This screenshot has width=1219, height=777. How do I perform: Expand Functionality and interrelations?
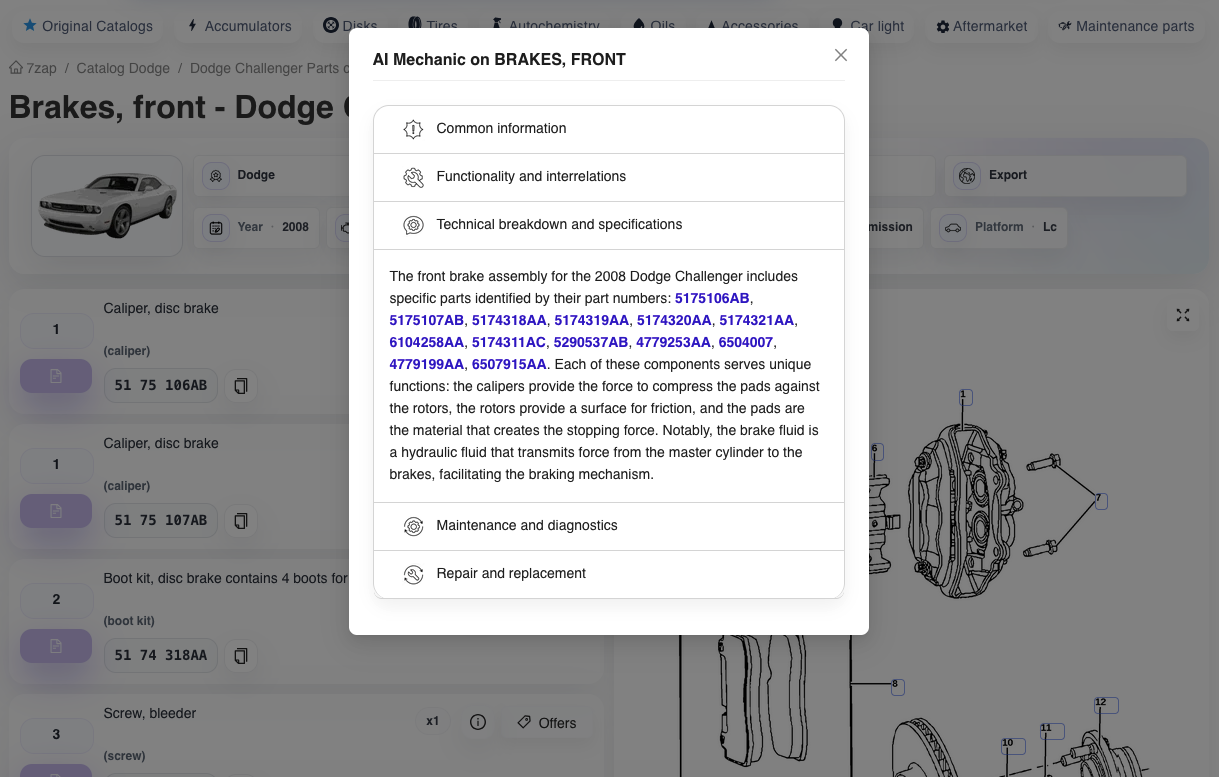pos(608,177)
